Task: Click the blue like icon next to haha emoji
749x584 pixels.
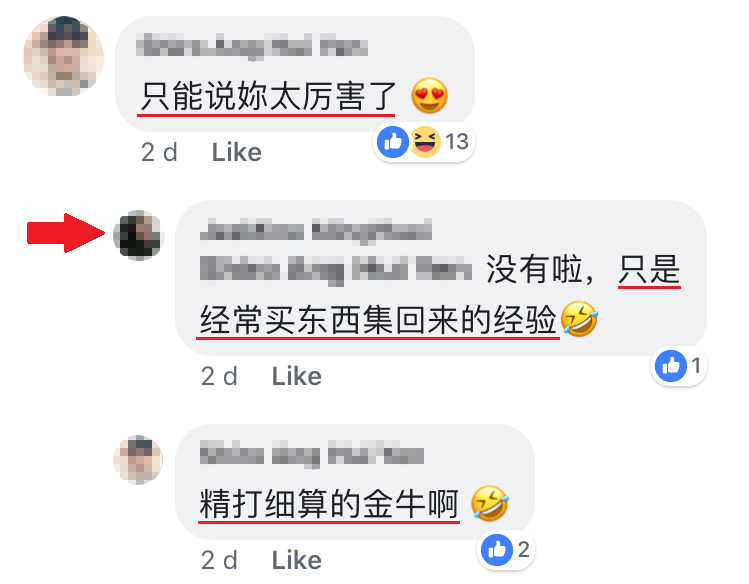Action: click(x=393, y=142)
